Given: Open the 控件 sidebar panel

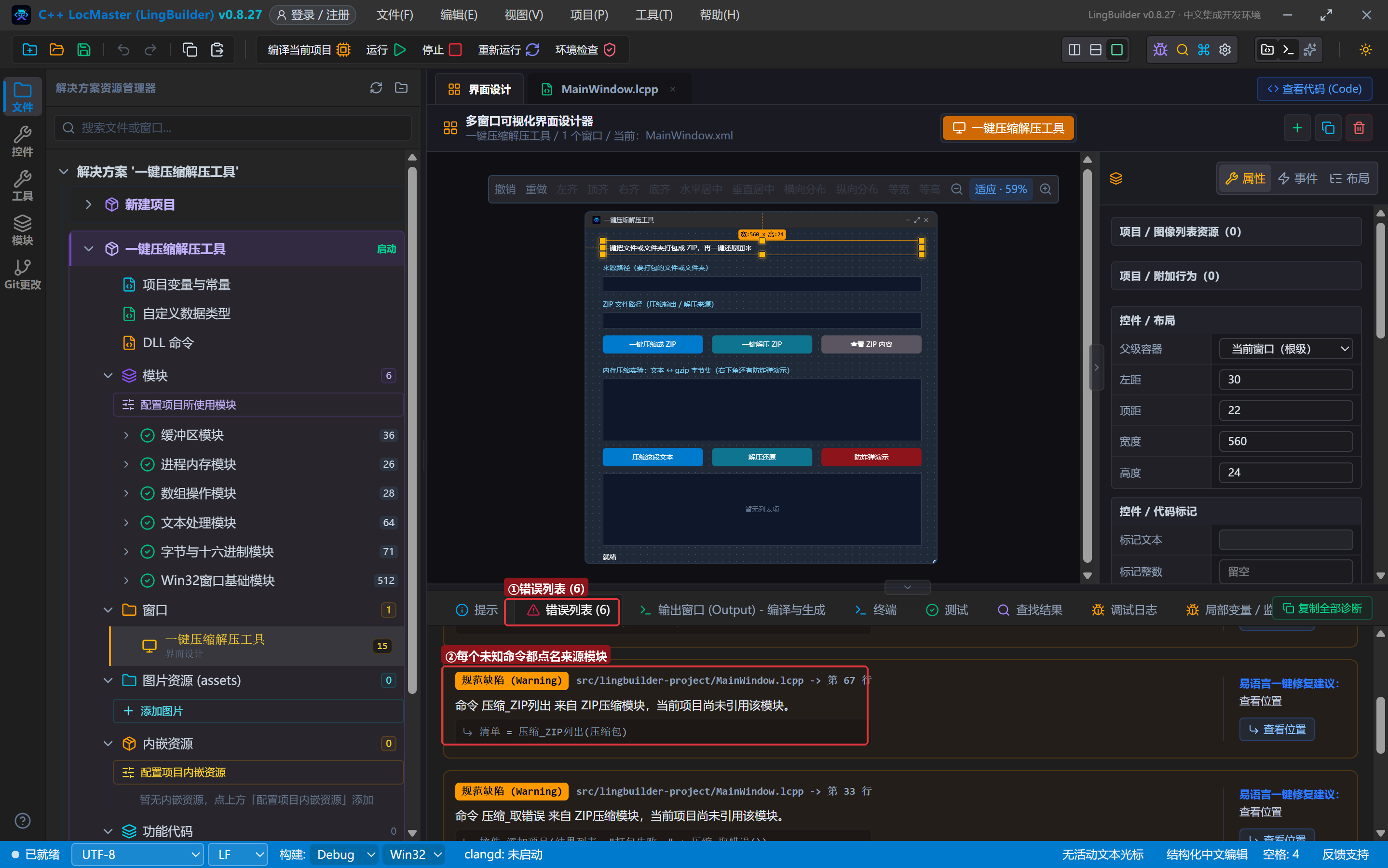Looking at the screenshot, I should 22,141.
